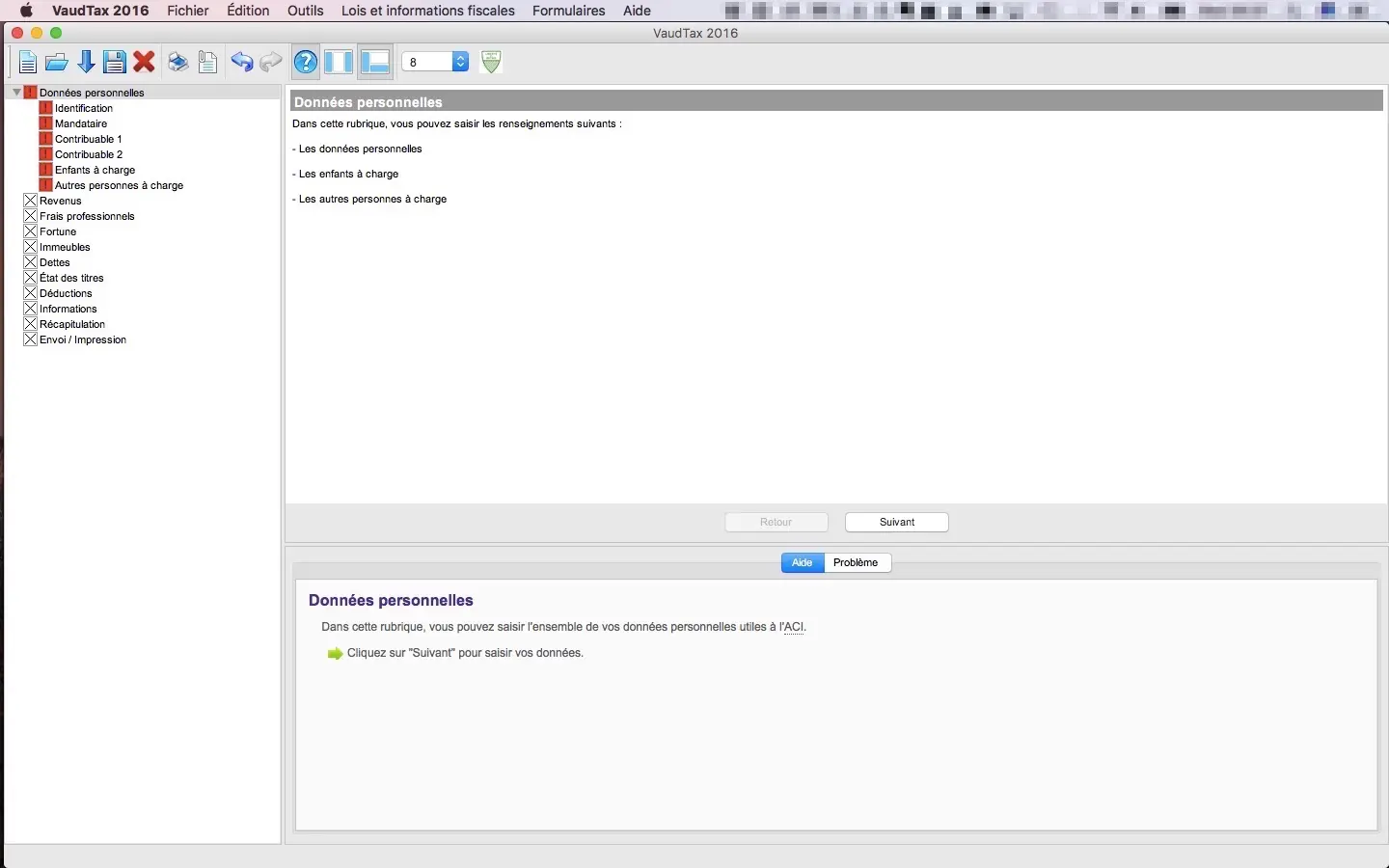Viewport: 1389px width, 868px height.
Task: Click the crossed-box icon beside Revenus
Action: tap(30, 201)
